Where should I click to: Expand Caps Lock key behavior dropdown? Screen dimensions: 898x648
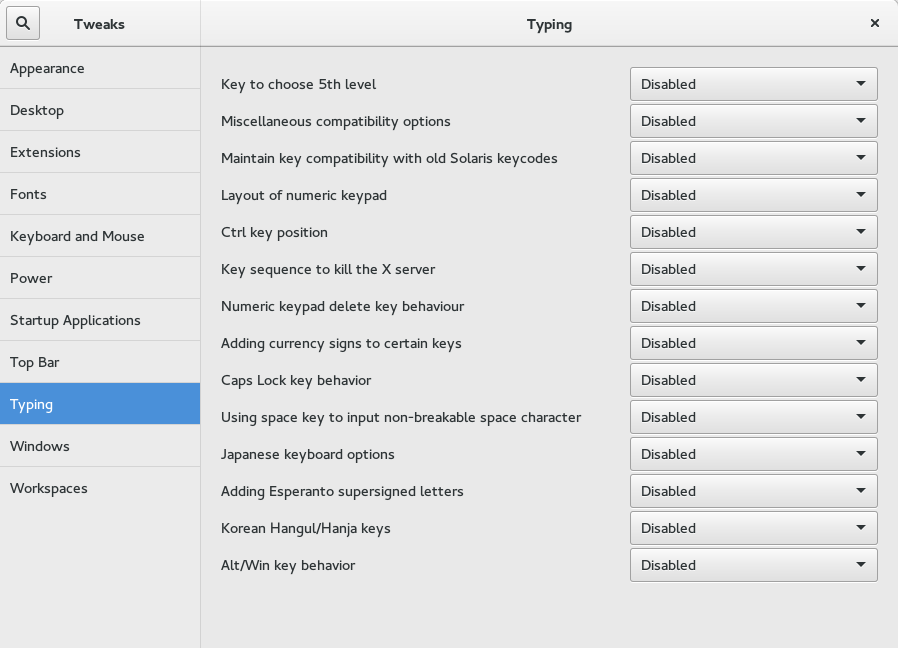tap(754, 380)
